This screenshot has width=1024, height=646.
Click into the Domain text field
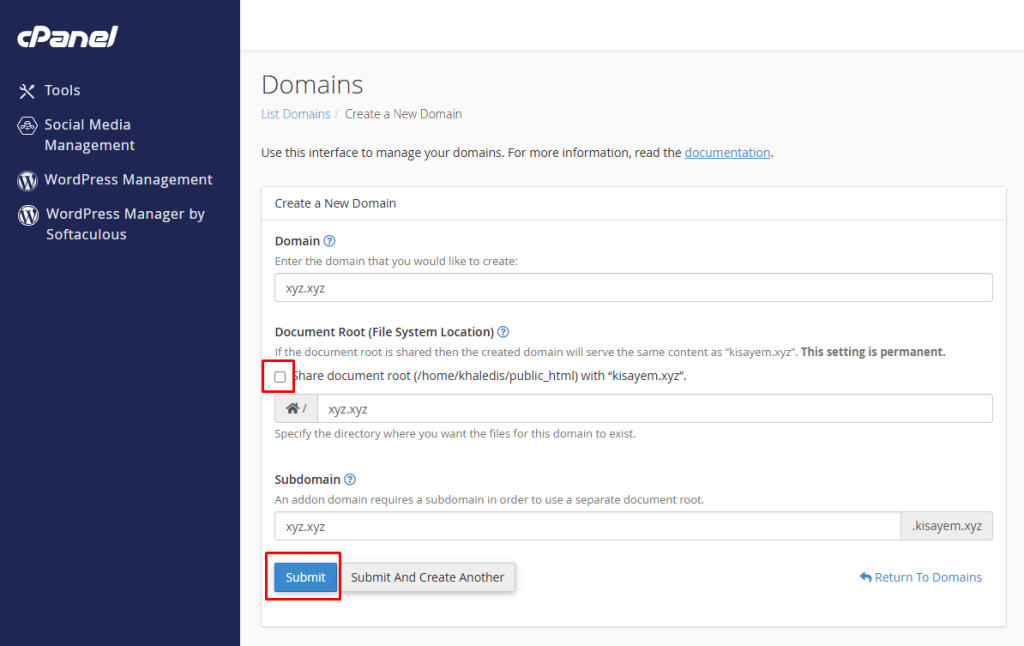tap(633, 288)
